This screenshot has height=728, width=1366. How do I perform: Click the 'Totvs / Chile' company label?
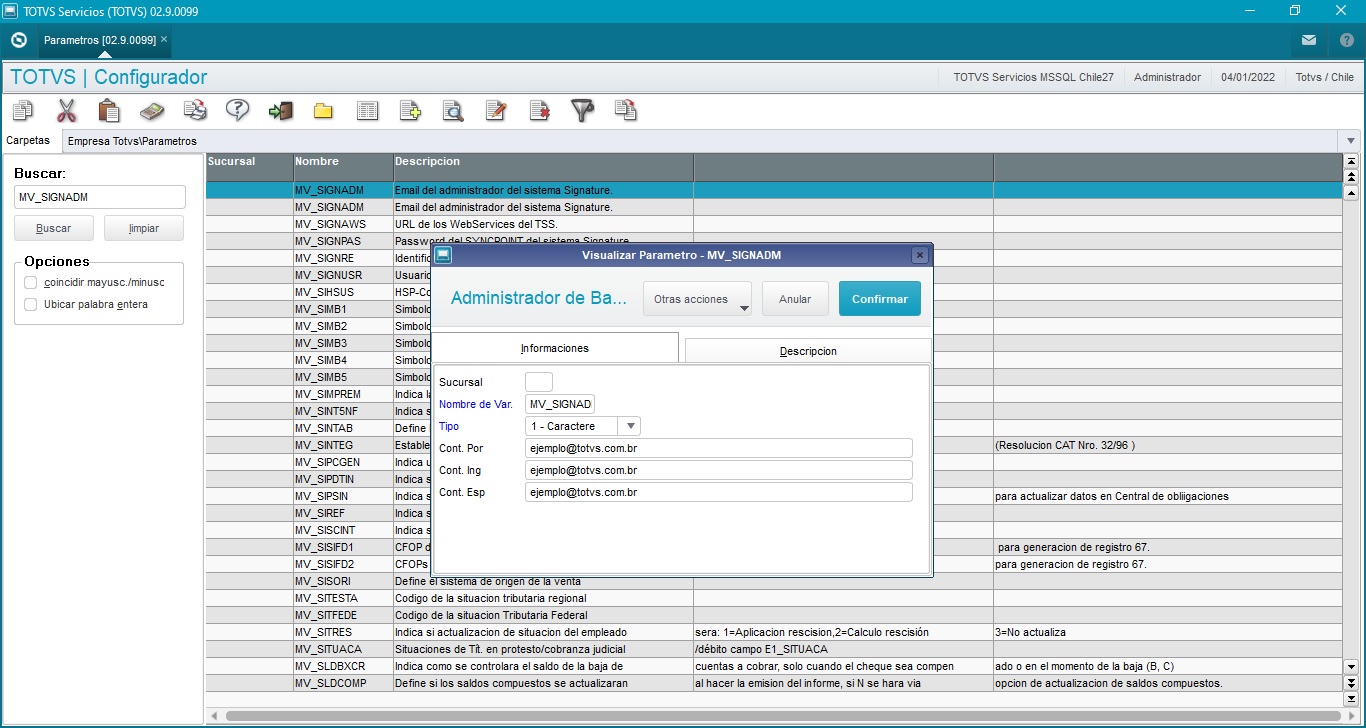click(x=1324, y=77)
